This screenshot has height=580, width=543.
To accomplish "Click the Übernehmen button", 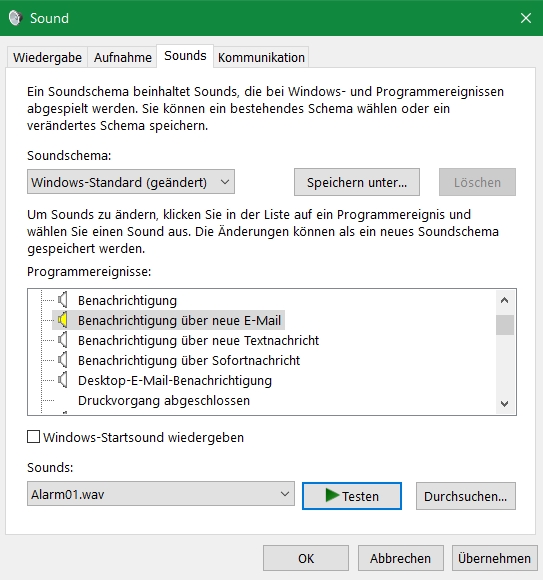I will click(494, 558).
